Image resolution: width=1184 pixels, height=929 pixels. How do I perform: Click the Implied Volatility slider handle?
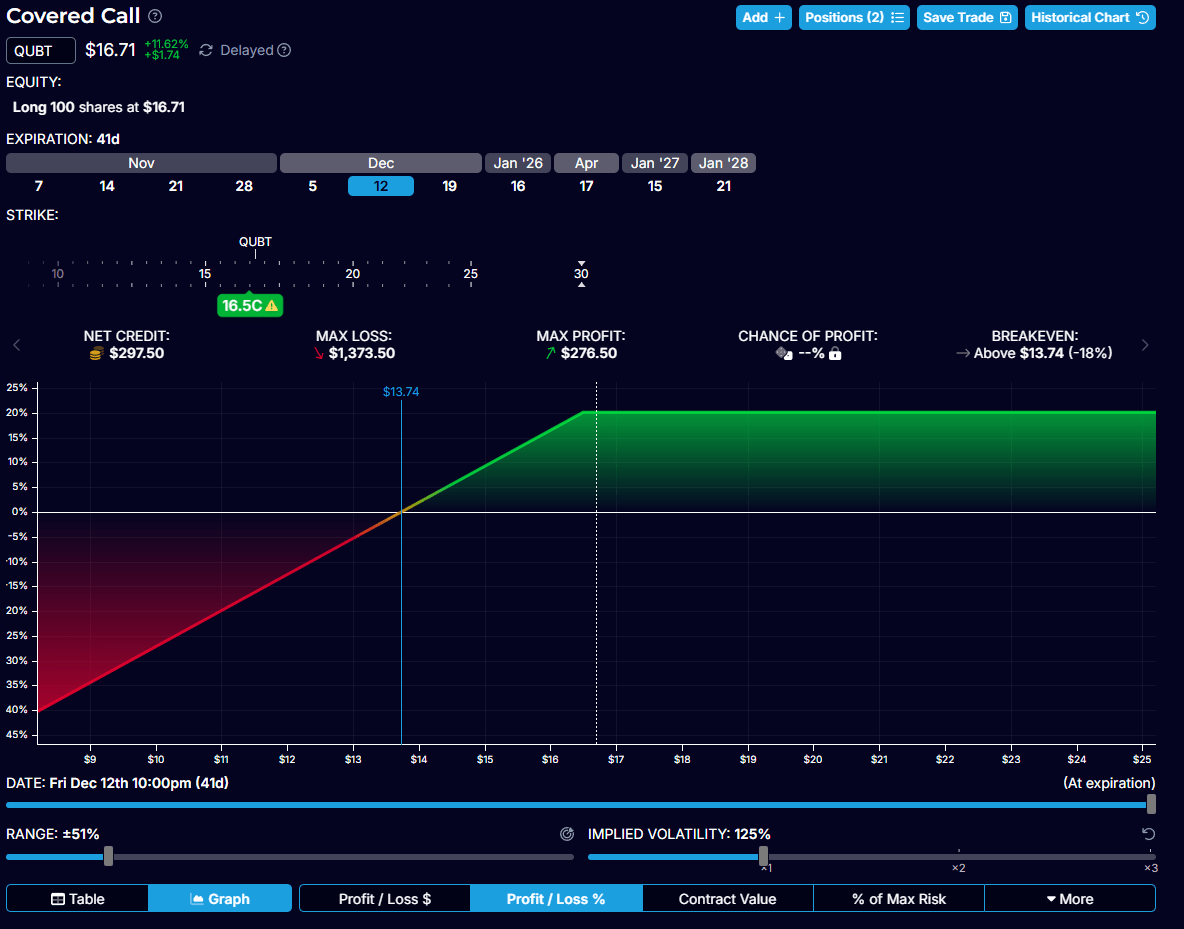click(763, 856)
